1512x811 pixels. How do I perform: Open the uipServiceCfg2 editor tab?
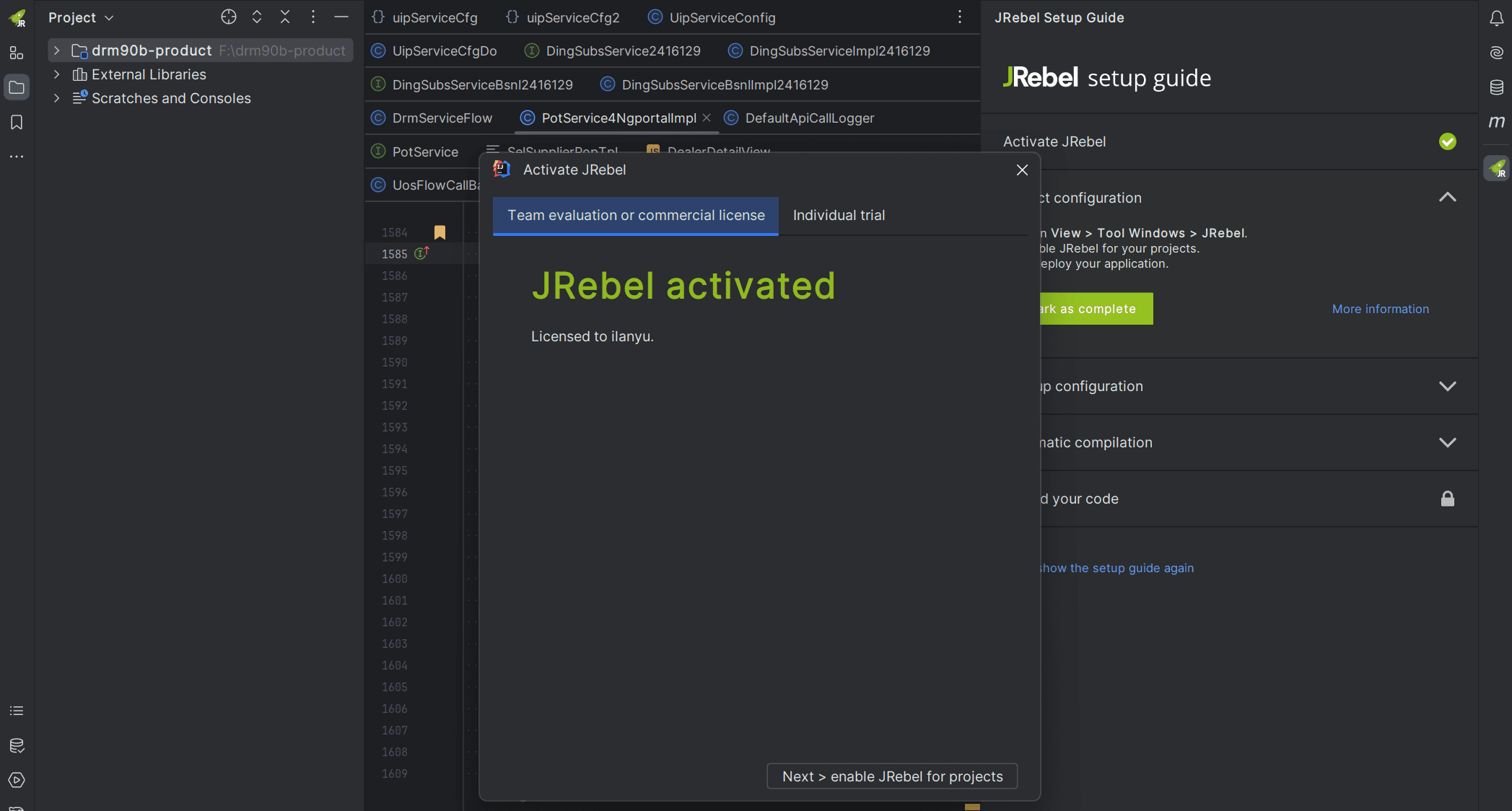(x=563, y=17)
